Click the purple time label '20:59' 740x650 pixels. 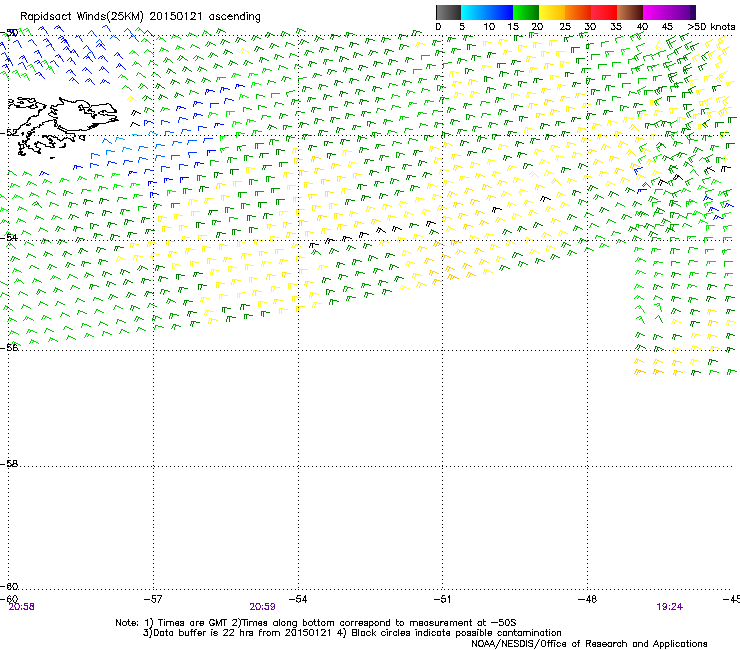pos(262,607)
